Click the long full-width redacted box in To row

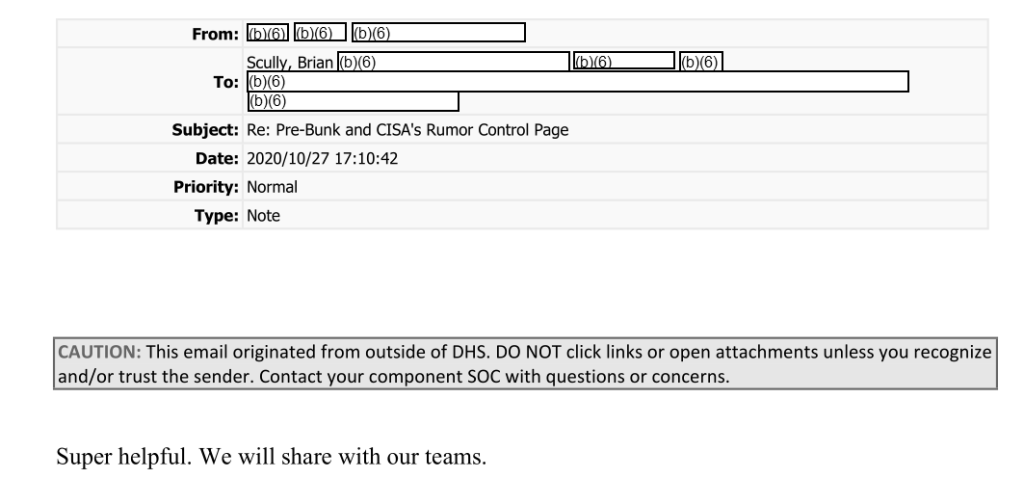tap(578, 82)
